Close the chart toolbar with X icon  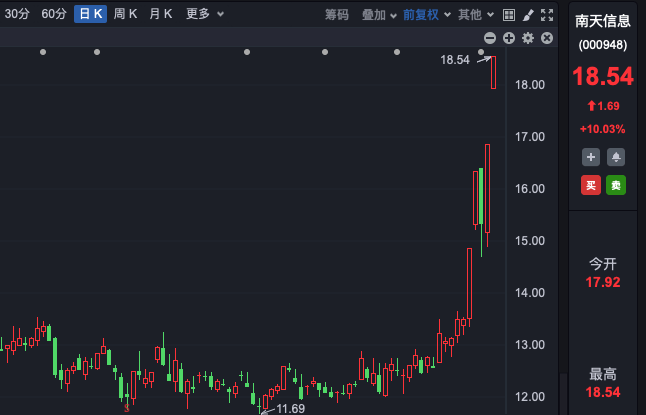click(547, 38)
